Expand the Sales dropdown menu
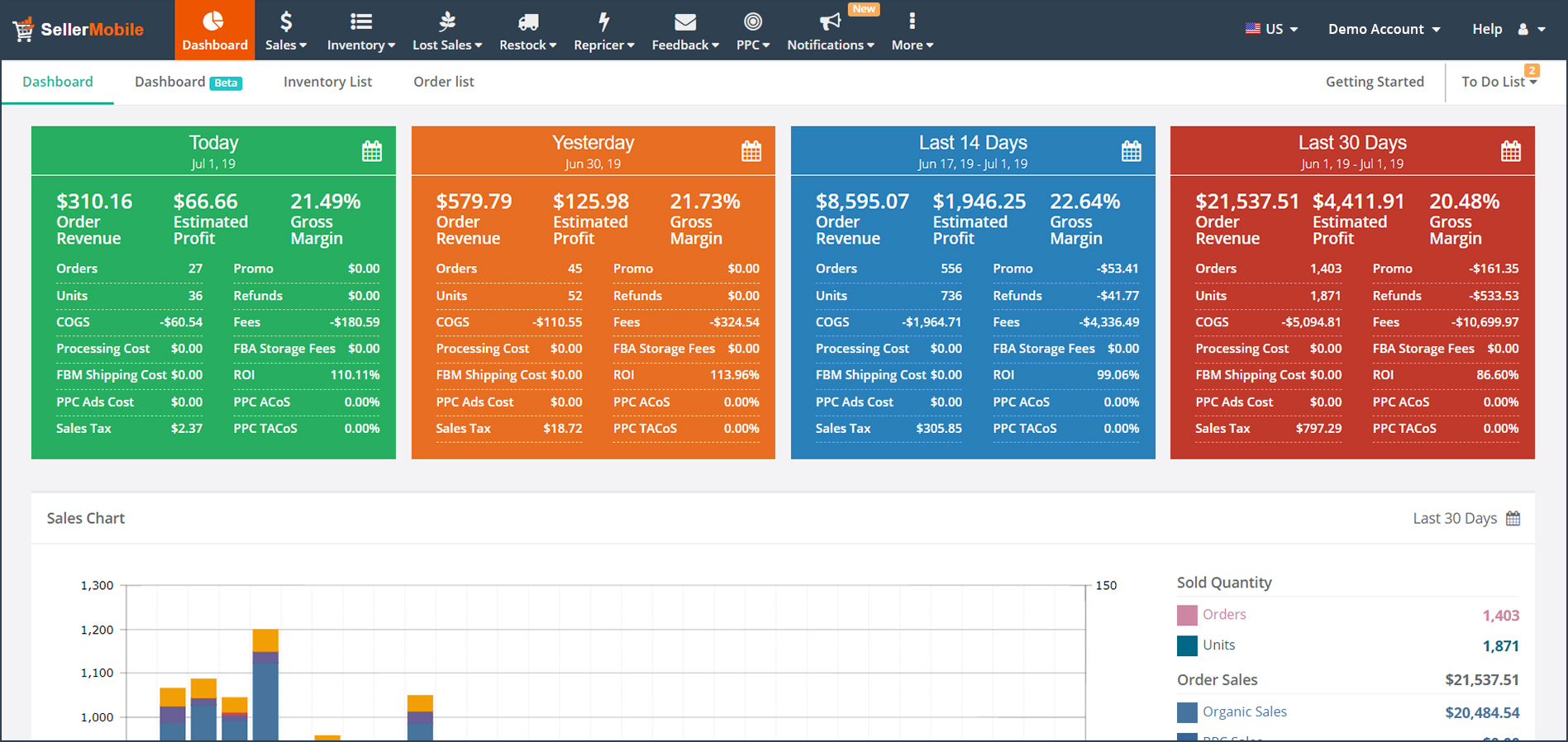This screenshot has height=742, width=1568. click(286, 31)
